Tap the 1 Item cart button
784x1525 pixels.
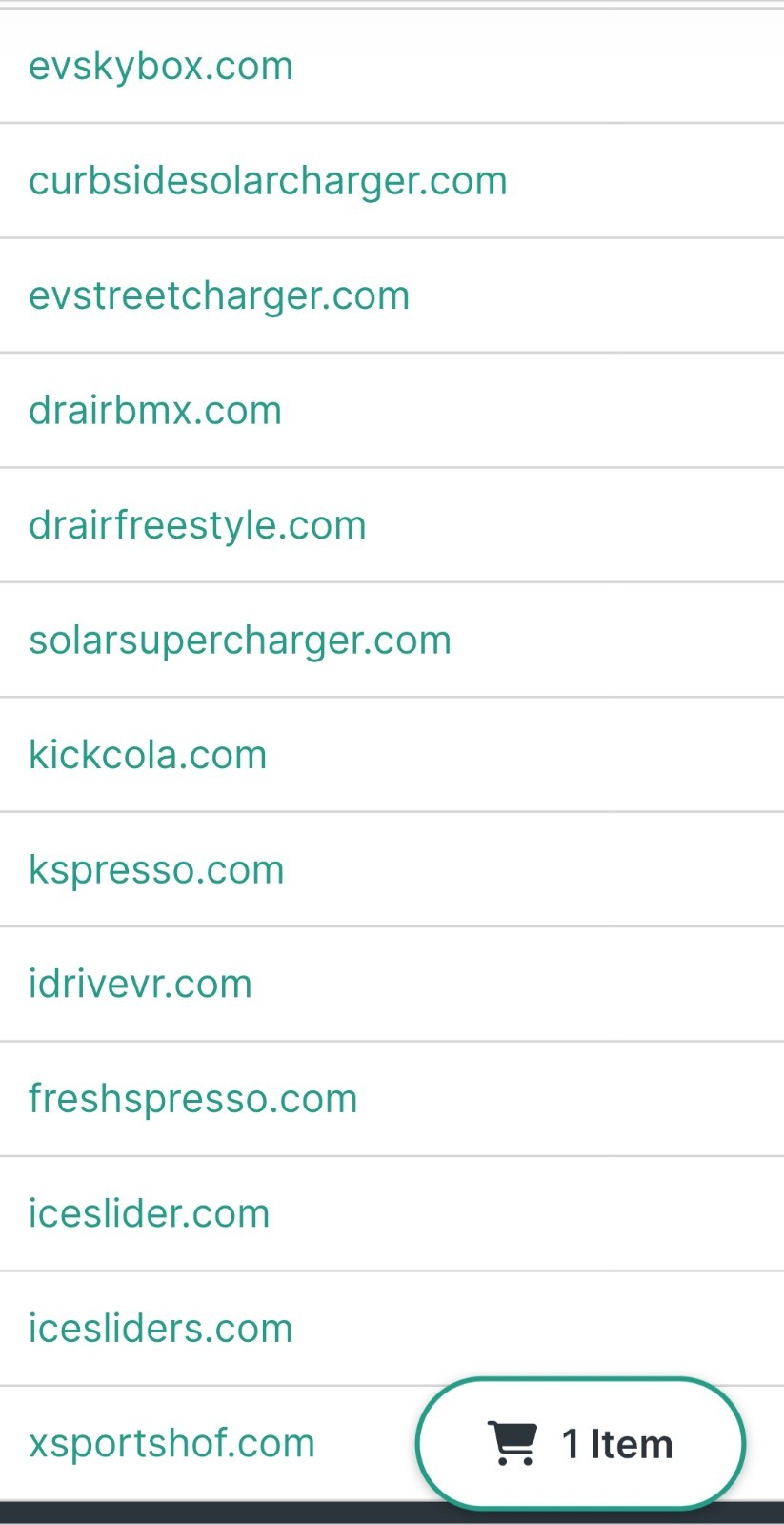coord(580,1443)
